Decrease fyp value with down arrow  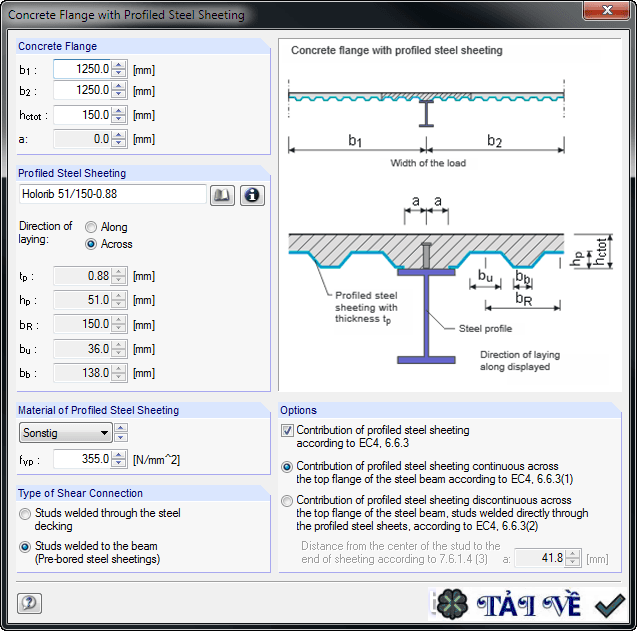pyautogui.click(x=118, y=464)
